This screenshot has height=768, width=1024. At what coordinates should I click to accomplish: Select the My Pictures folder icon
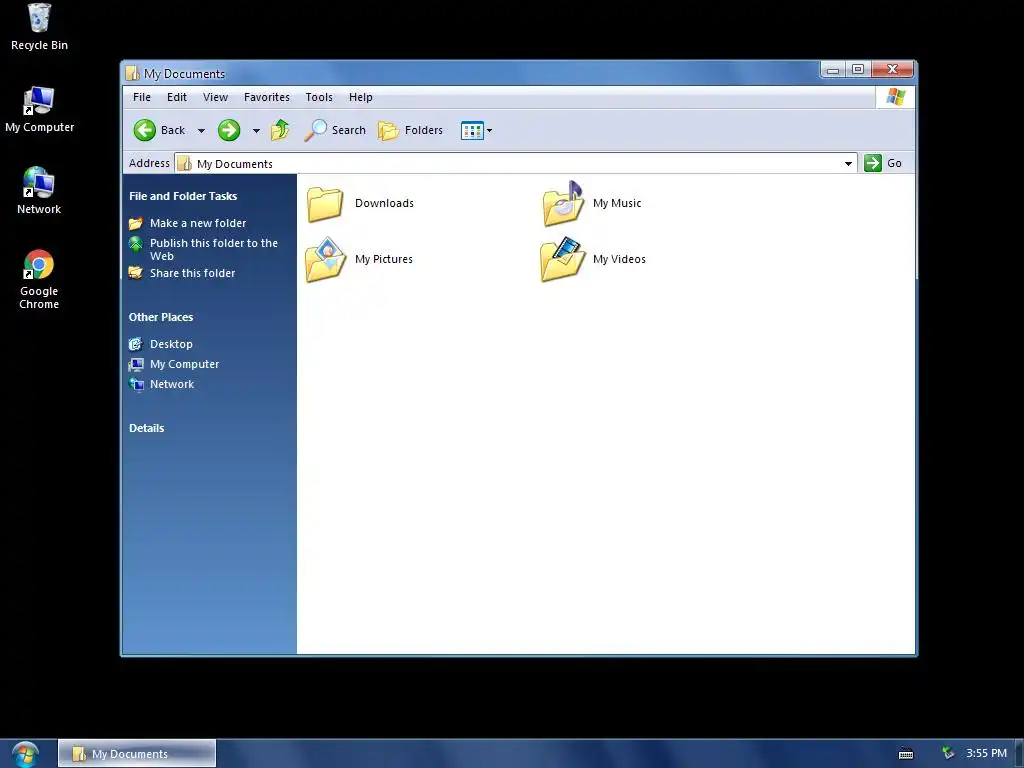(x=325, y=259)
